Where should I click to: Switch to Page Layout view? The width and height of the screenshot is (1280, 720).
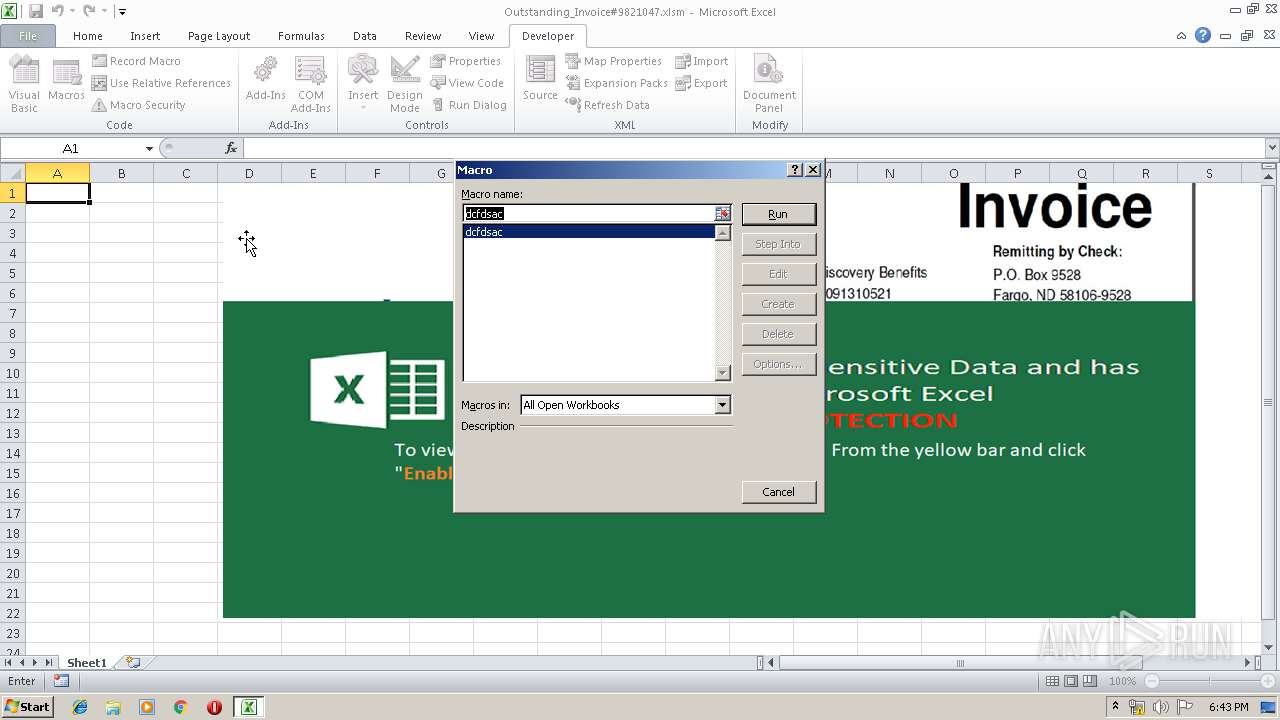(x=1071, y=681)
